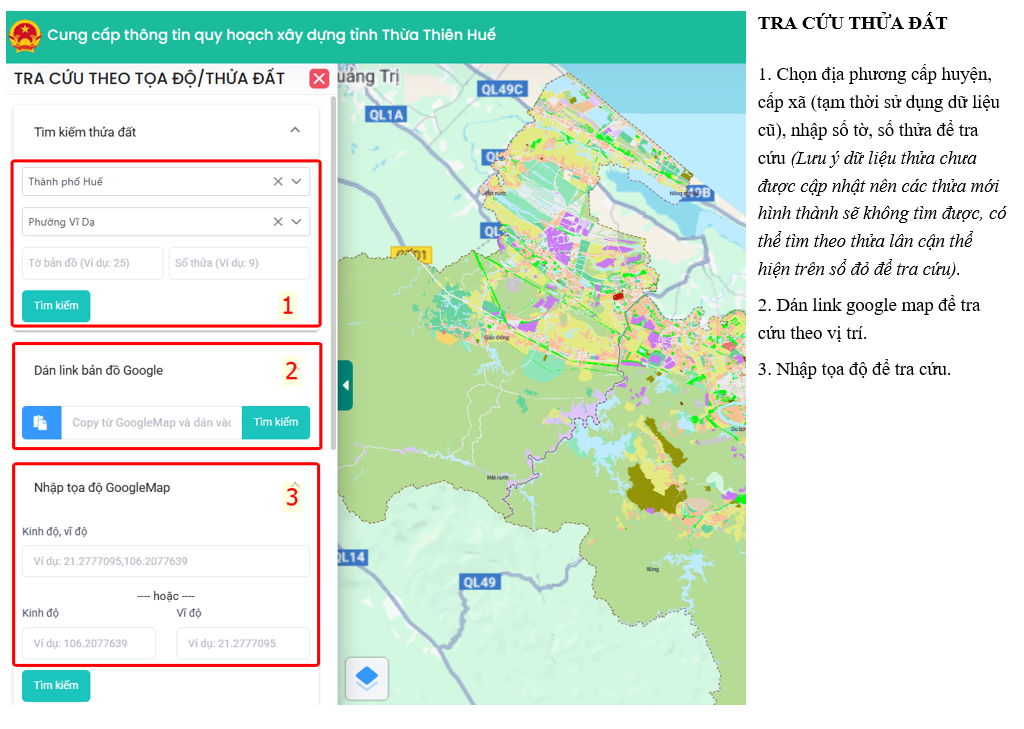Click the Vĩ độ latitude field
The height and width of the screenshot is (729, 1024).
243,643
